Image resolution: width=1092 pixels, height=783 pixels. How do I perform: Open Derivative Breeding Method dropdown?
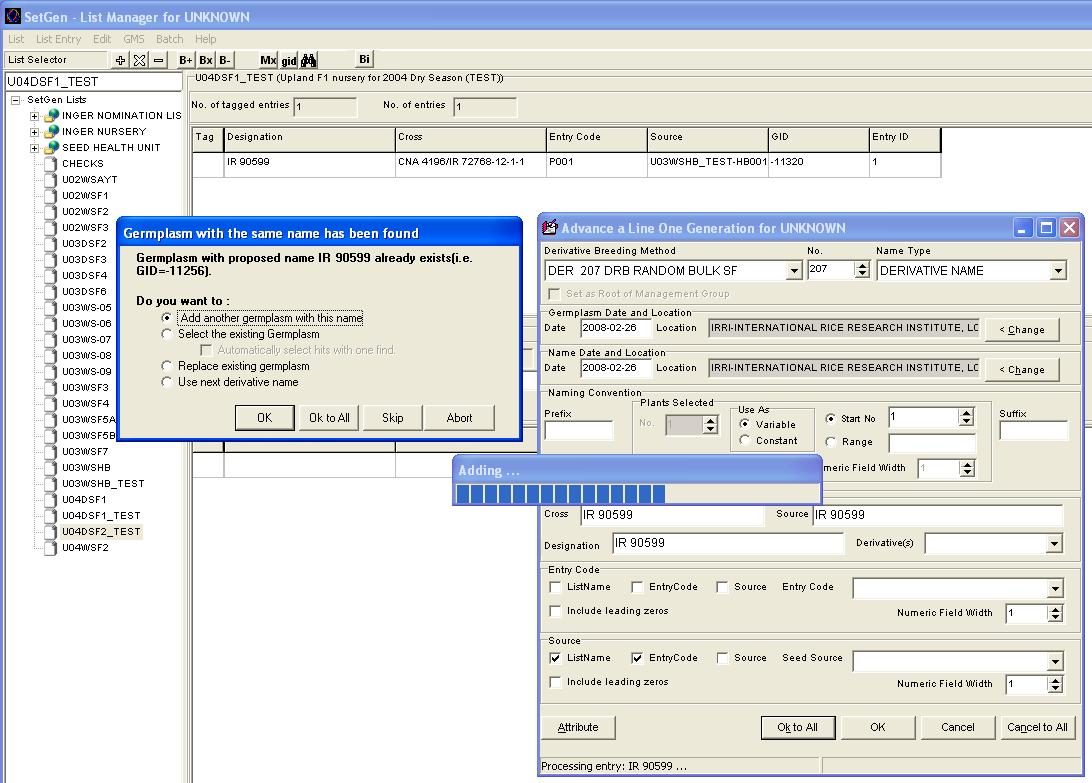(x=794, y=270)
